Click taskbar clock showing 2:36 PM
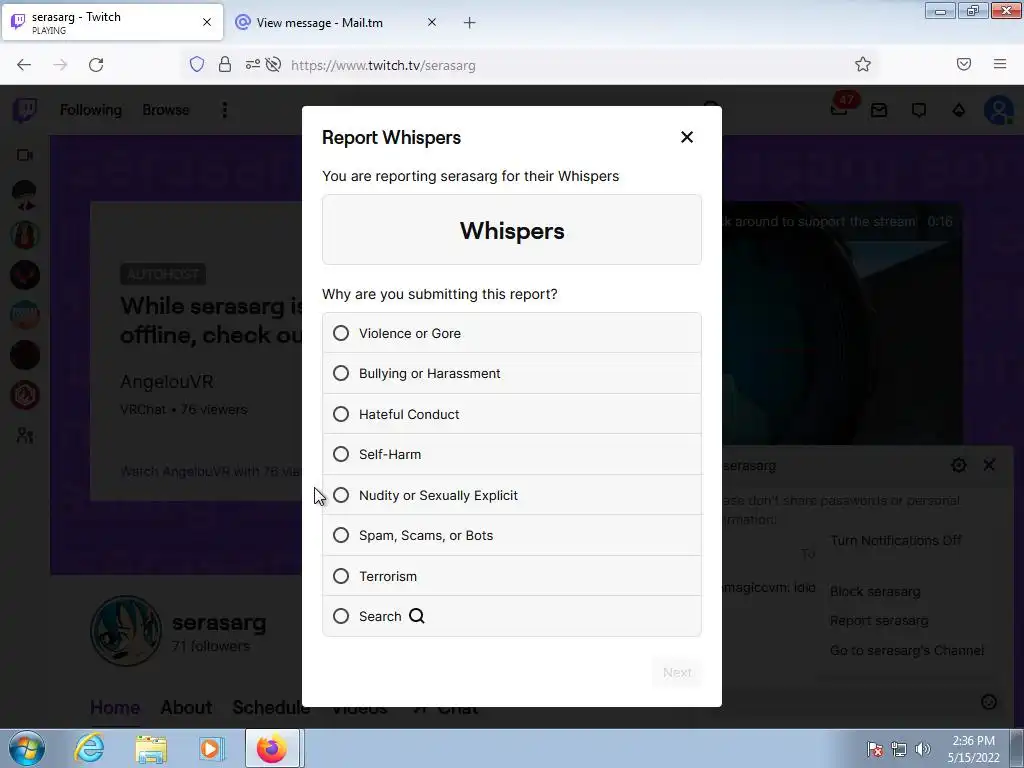The image size is (1024, 768). tap(973, 749)
